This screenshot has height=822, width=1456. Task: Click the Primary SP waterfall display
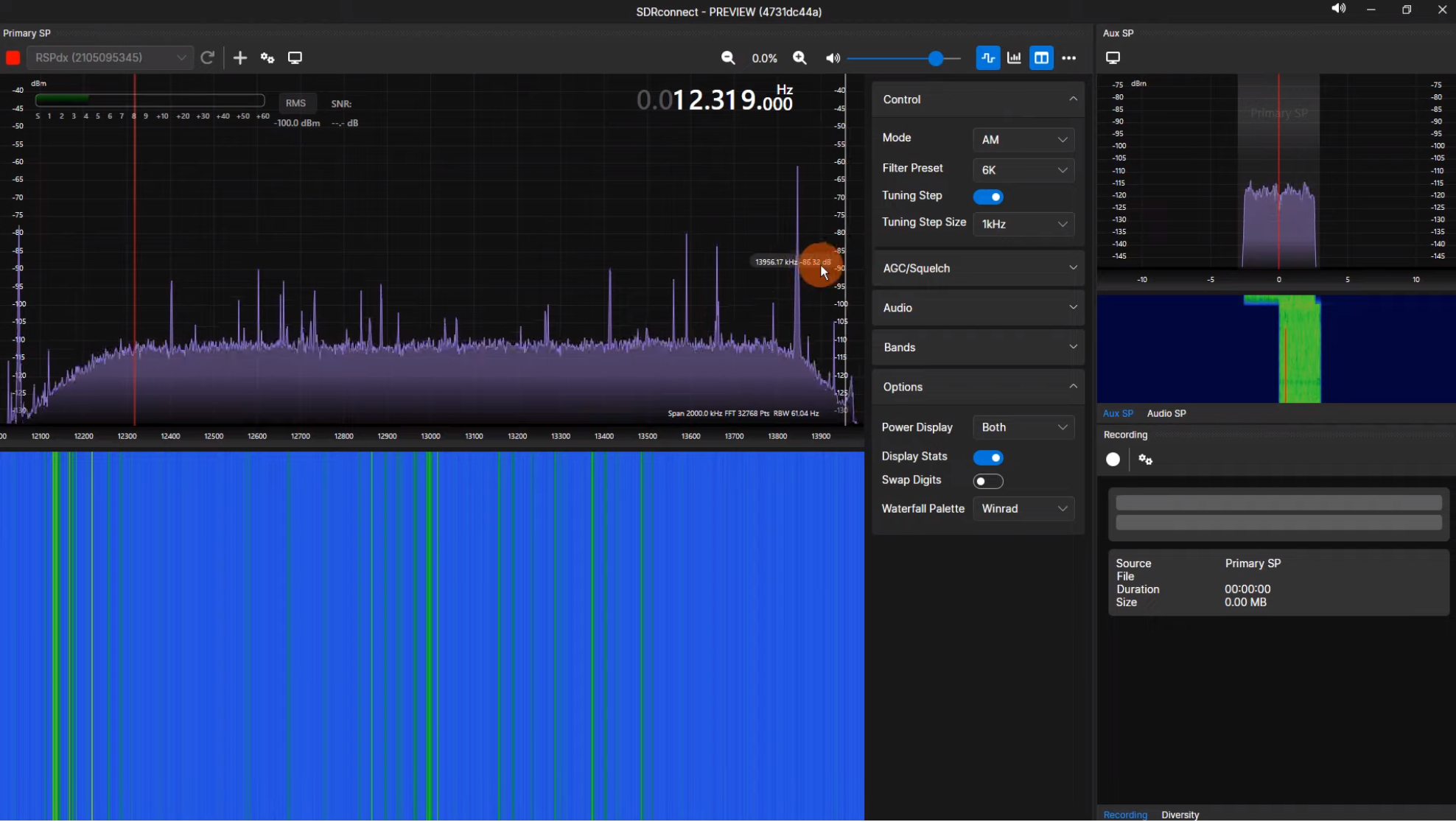point(432,636)
